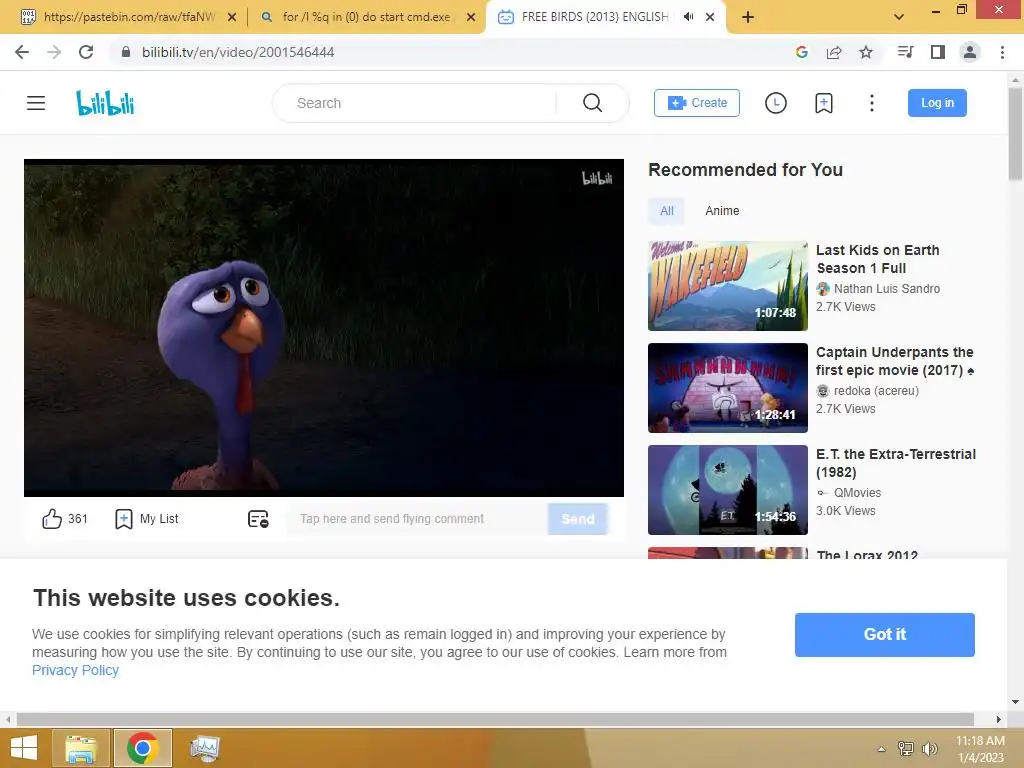Viewport: 1024px width, 768px height.
Task: Expand the tab search dropdown
Action: [x=899, y=17]
